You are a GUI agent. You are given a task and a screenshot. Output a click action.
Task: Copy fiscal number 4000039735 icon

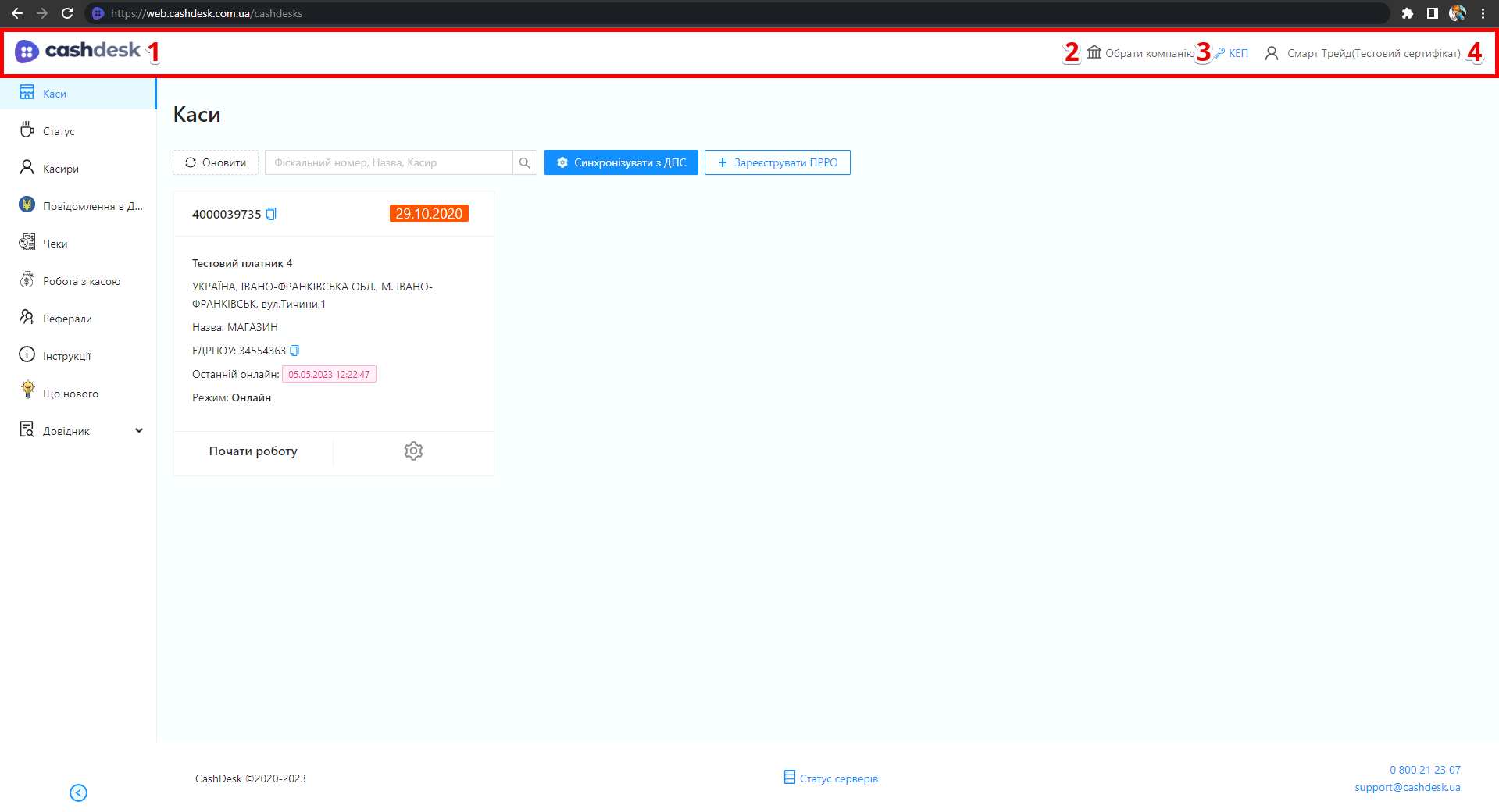tap(271, 214)
